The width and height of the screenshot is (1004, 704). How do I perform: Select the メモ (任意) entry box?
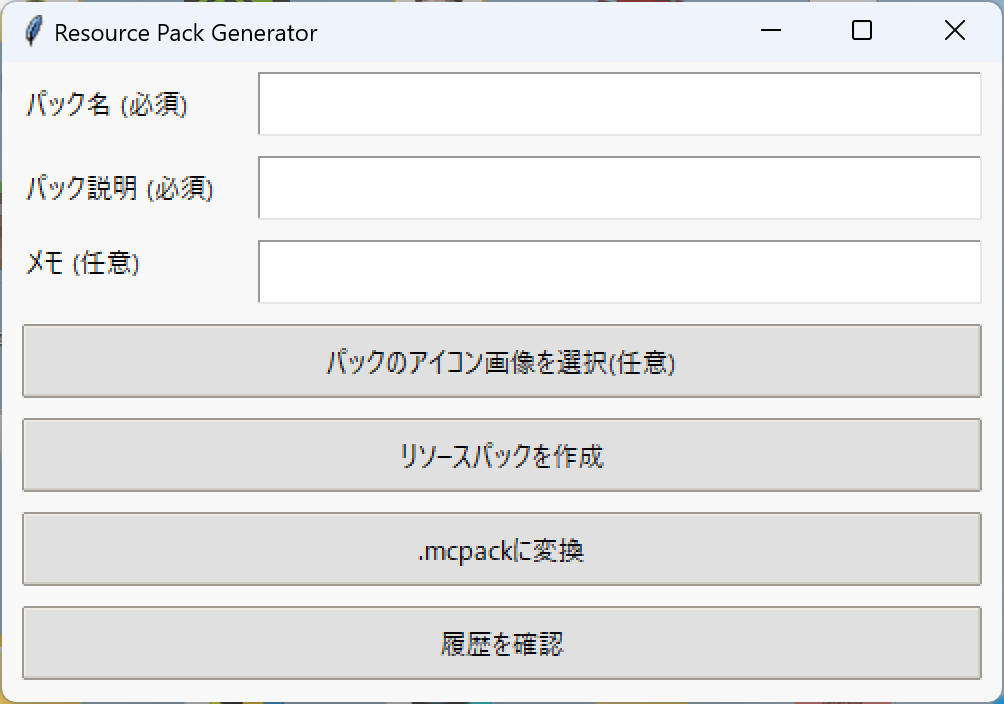619,271
